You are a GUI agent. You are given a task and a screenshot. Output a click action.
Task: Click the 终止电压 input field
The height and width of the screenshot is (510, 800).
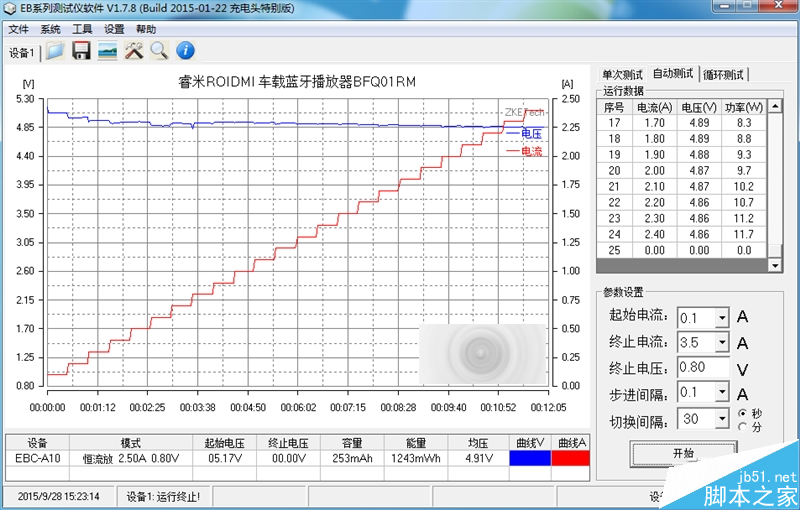pyautogui.click(x=703, y=367)
